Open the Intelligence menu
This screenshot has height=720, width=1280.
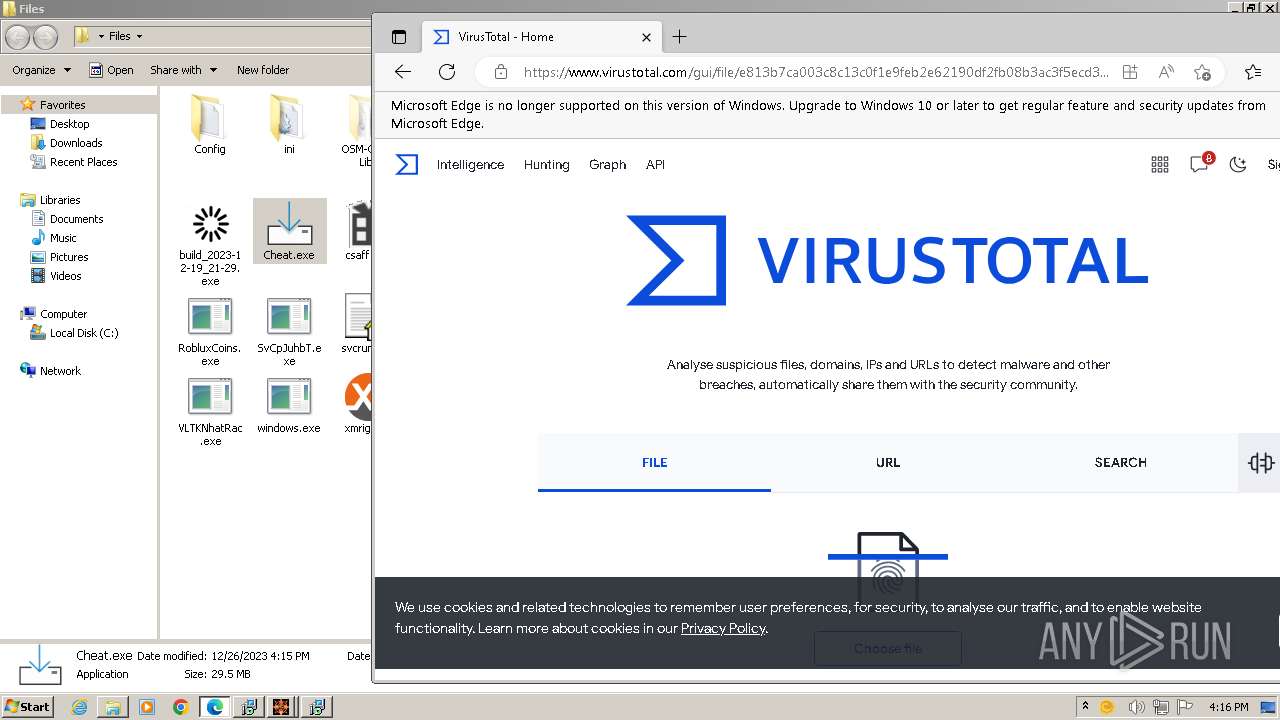(470, 165)
